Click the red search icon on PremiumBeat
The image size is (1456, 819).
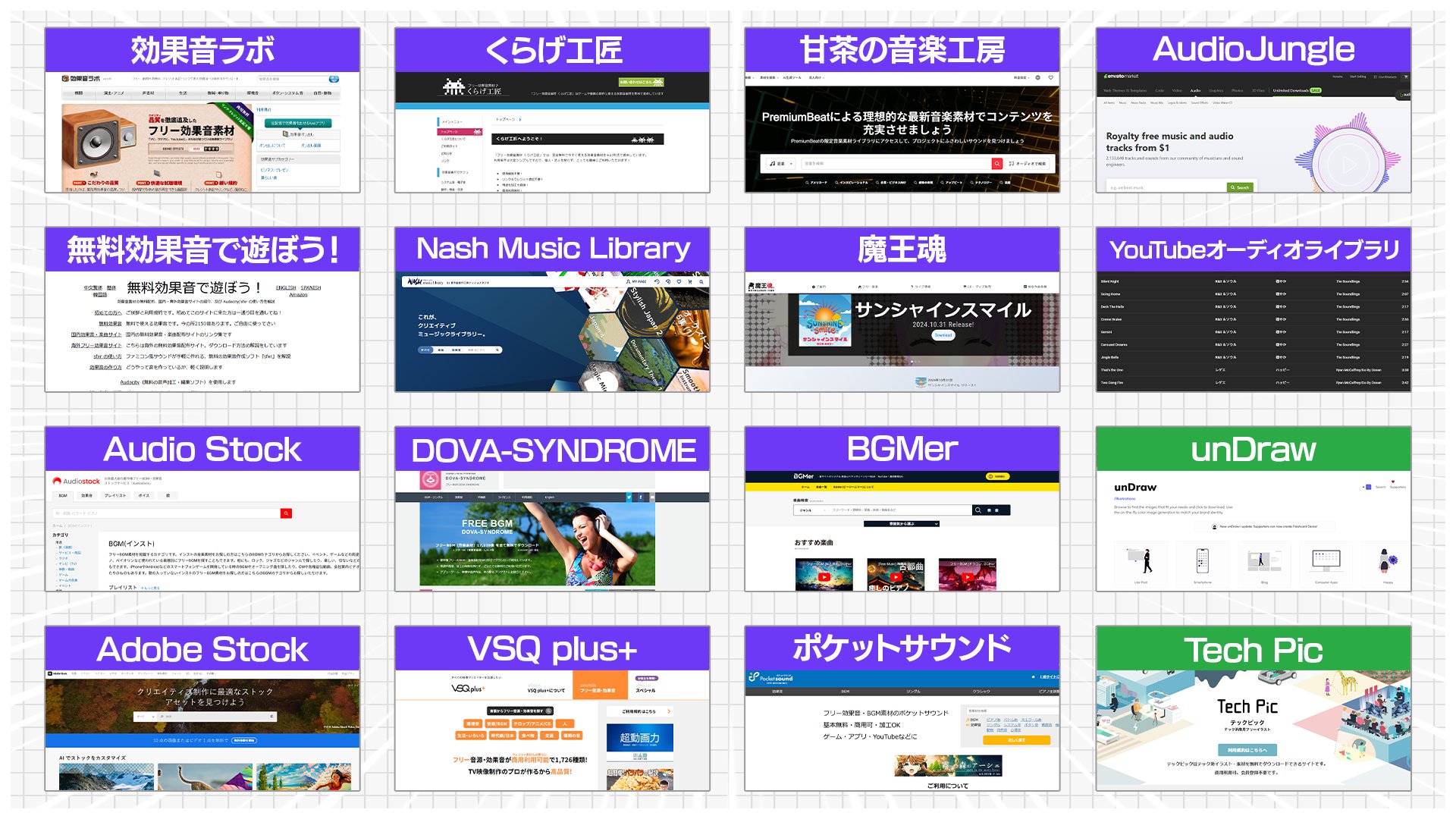click(x=997, y=164)
